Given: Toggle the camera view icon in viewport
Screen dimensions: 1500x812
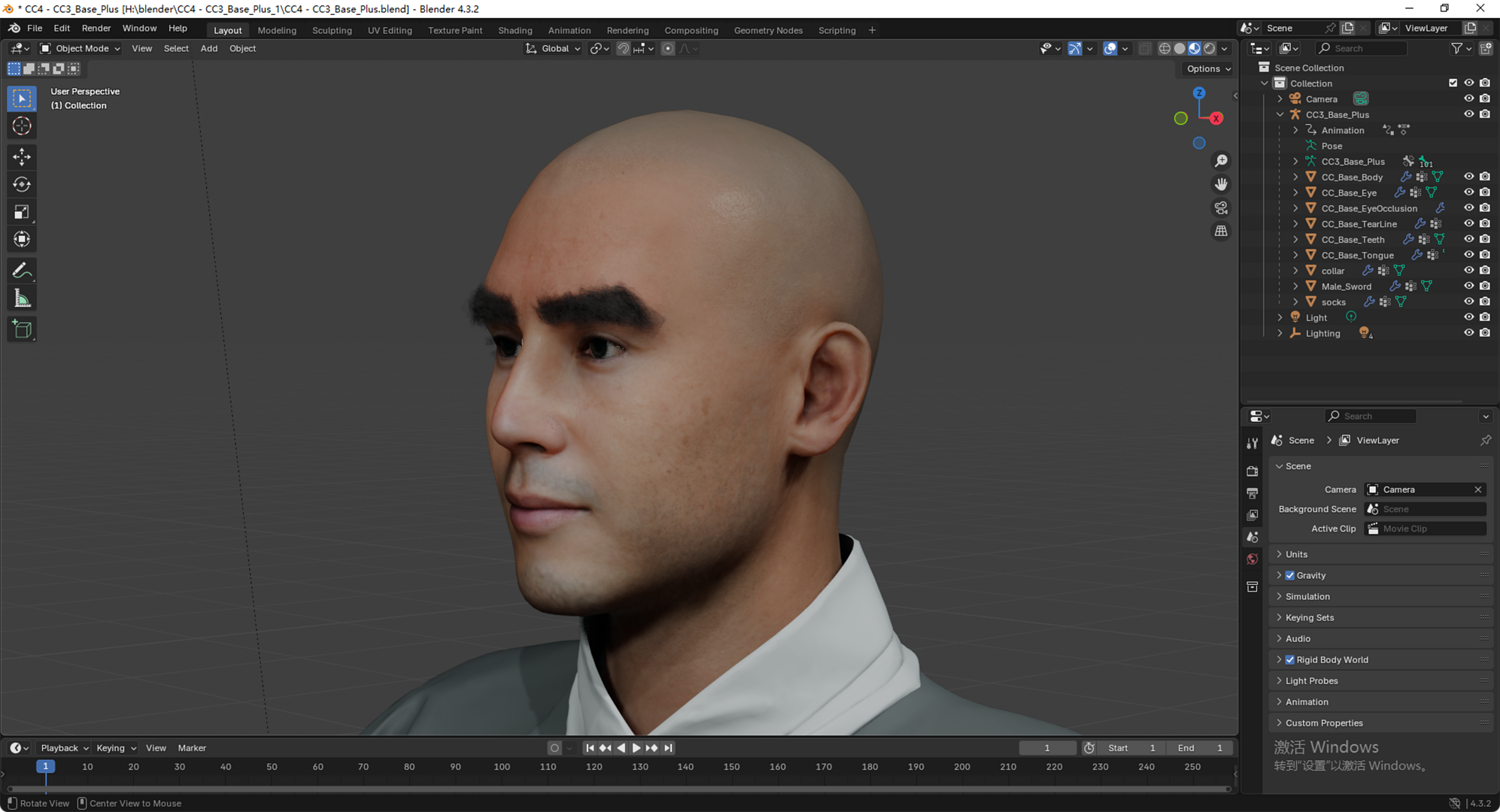Looking at the screenshot, I should point(1221,208).
